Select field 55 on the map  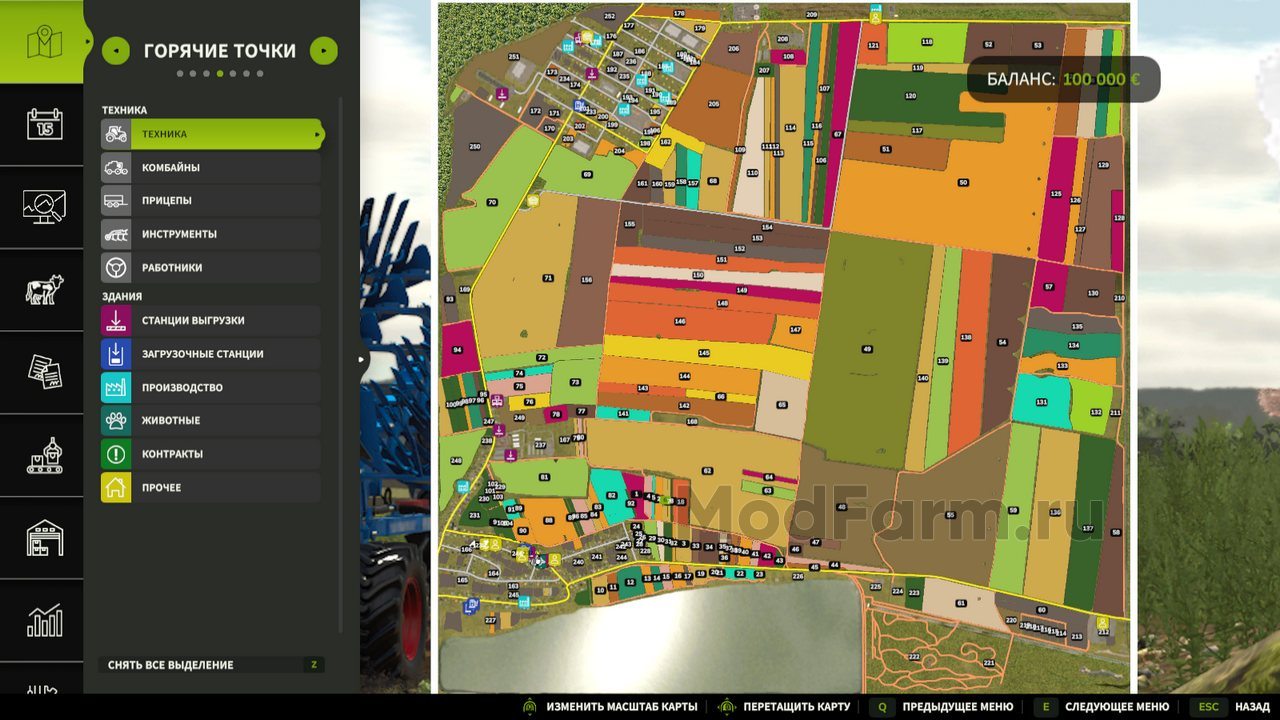[949, 515]
